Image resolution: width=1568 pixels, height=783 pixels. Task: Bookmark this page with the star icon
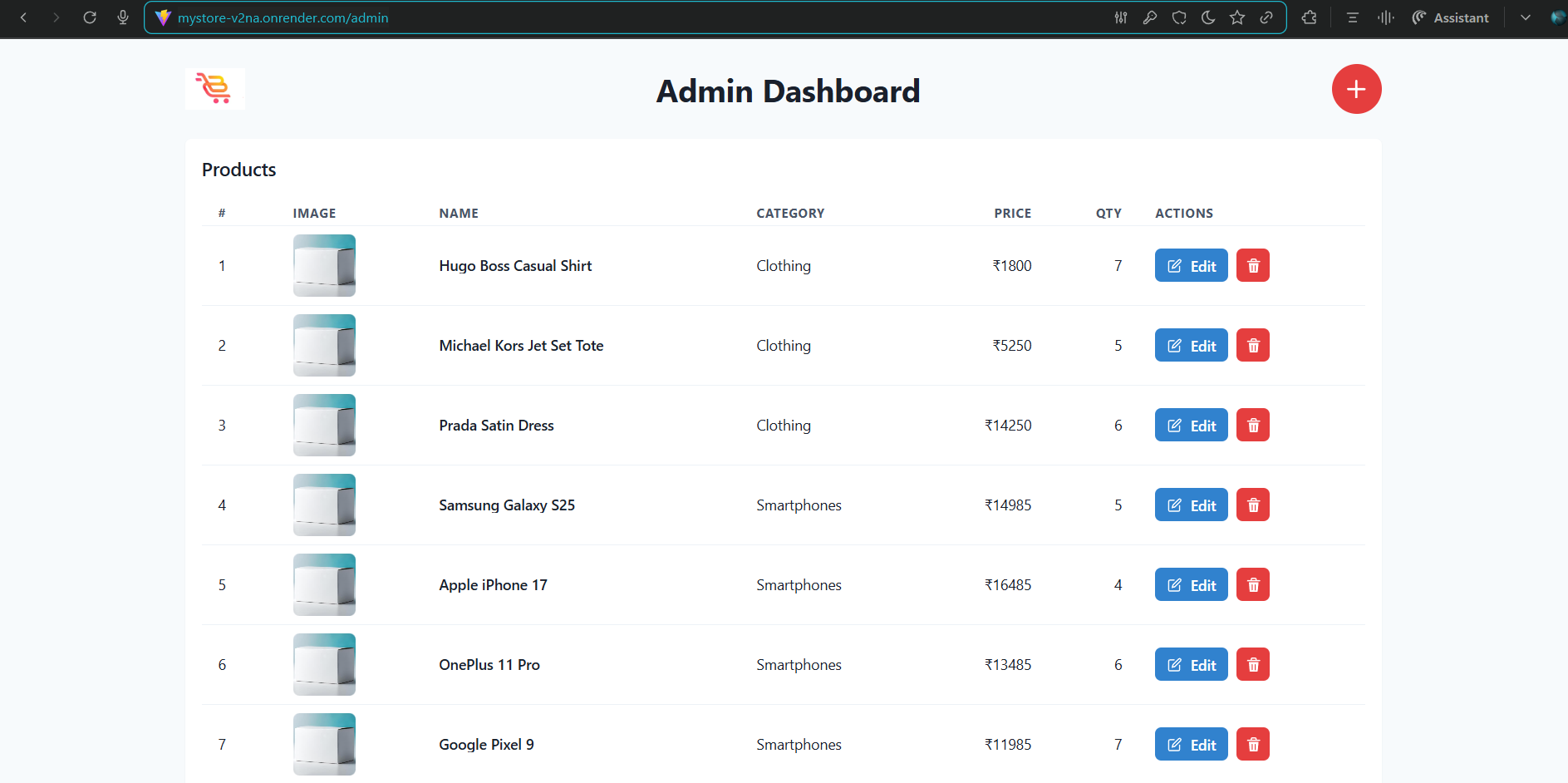[1237, 17]
